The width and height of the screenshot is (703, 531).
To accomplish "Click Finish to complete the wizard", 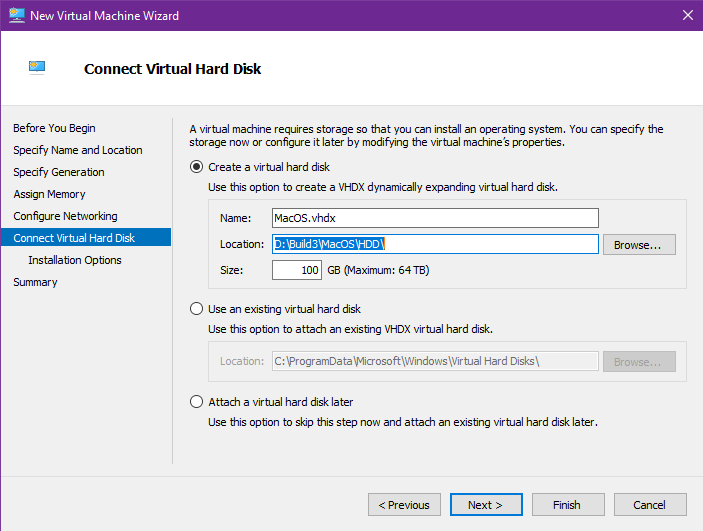I will tap(567, 505).
